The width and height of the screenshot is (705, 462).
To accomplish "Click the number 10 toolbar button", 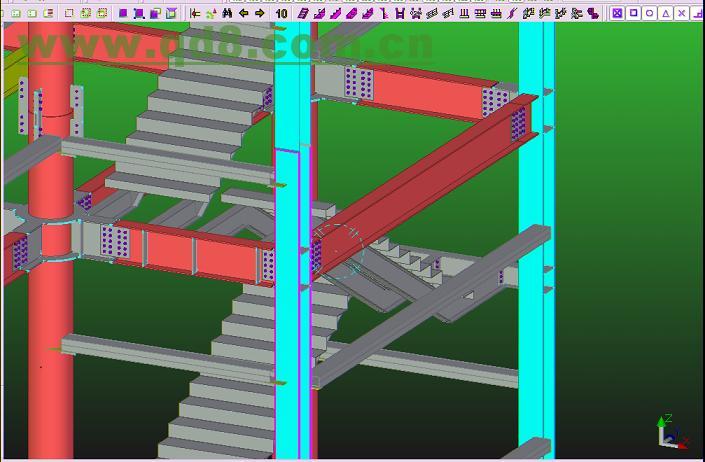I will pyautogui.click(x=282, y=14).
